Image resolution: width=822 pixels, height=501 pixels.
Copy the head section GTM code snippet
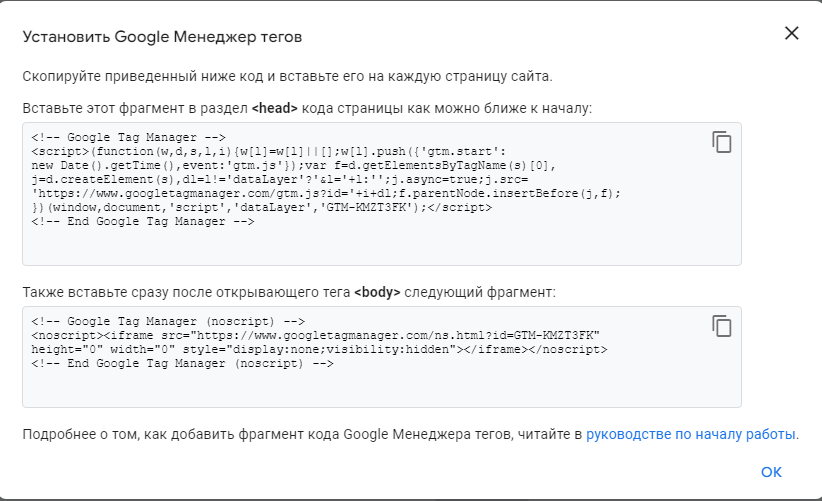(x=722, y=143)
